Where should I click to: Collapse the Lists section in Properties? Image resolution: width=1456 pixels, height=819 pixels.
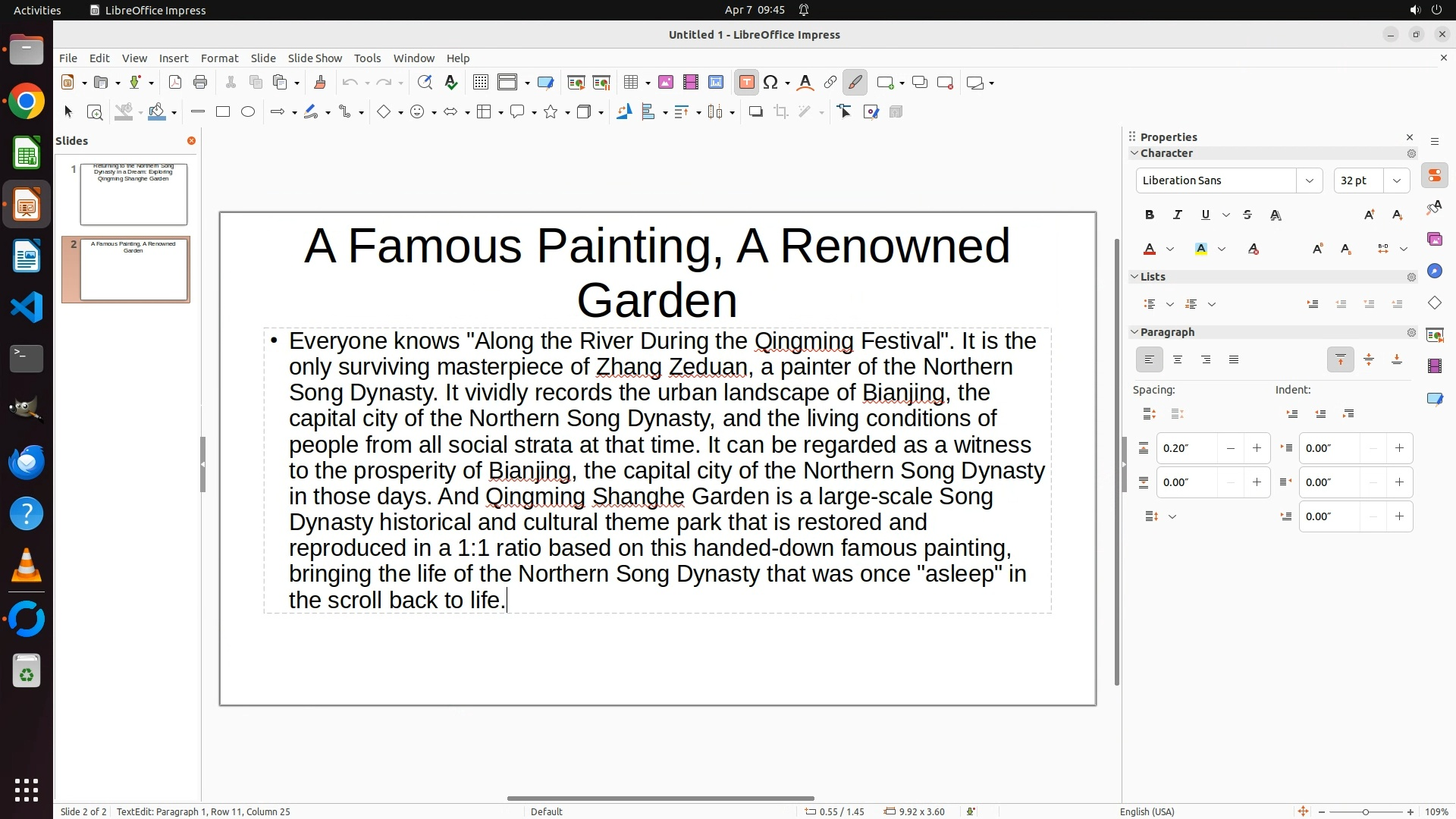click(x=1135, y=277)
